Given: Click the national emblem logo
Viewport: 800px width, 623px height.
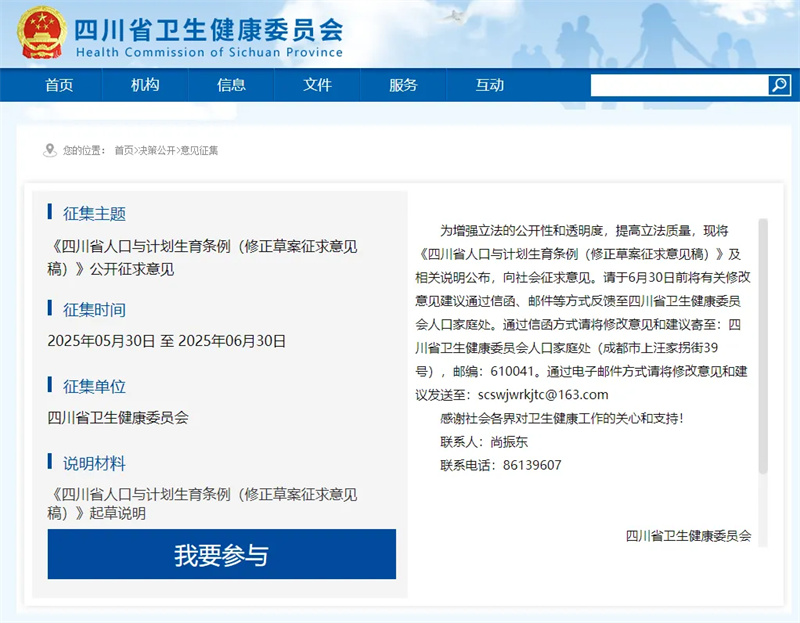Looking at the screenshot, I should 41,33.
